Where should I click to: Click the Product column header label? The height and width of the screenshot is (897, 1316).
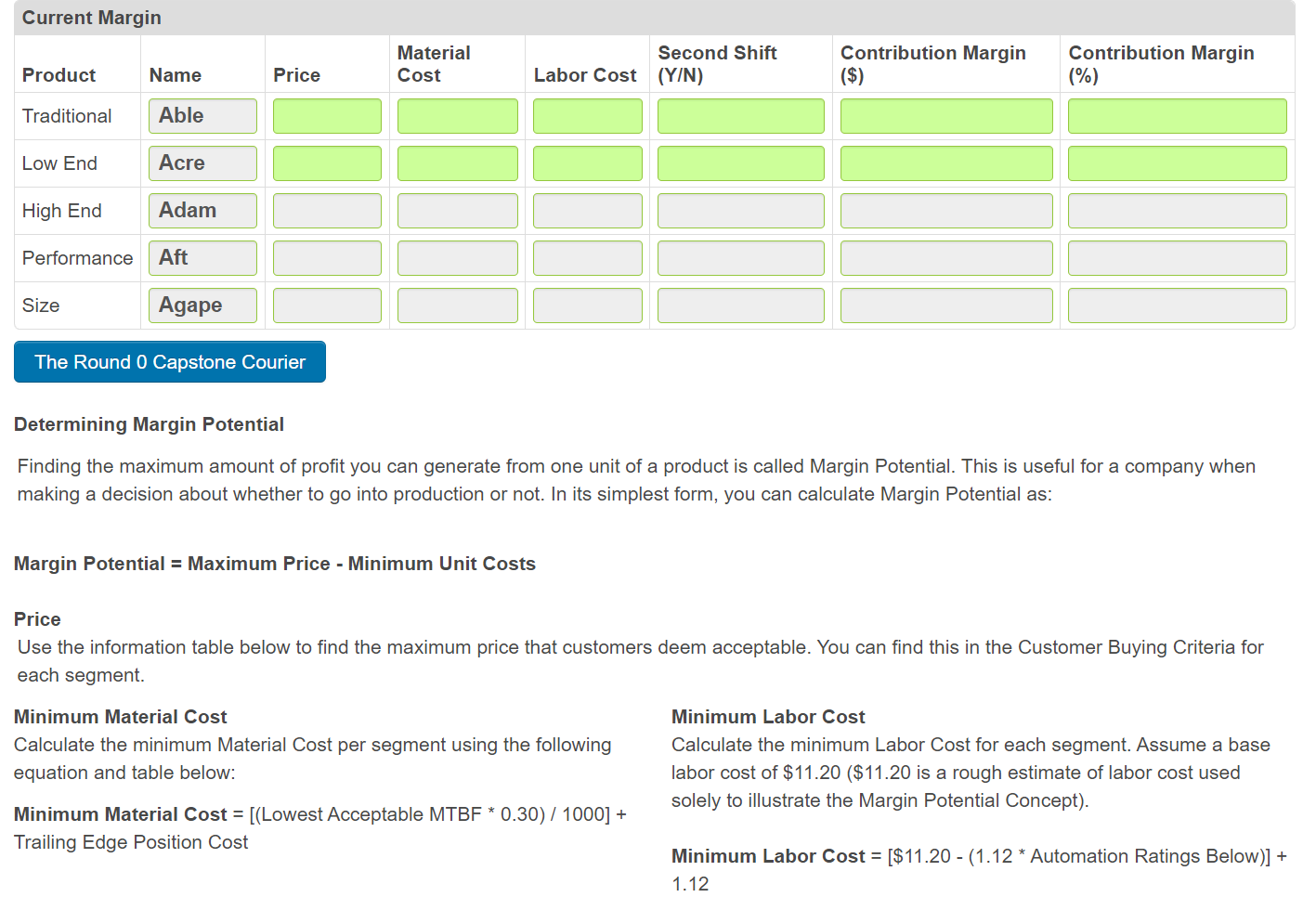58,74
